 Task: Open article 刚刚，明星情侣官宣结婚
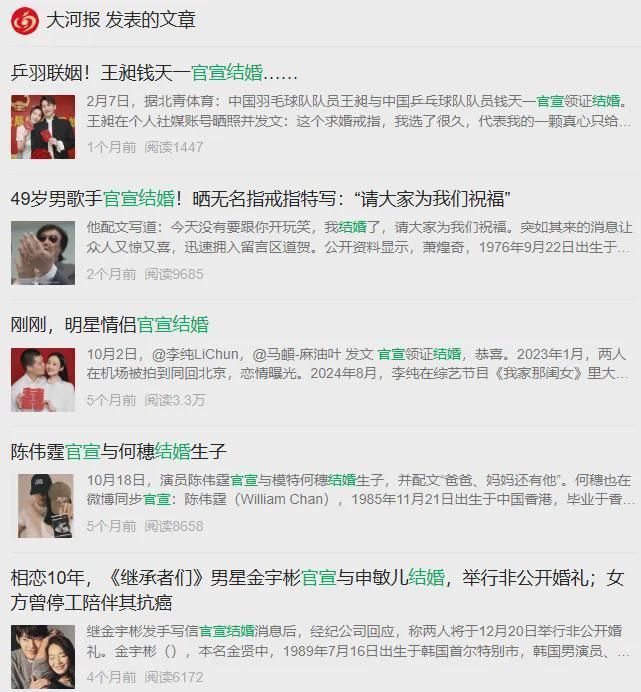point(109,325)
